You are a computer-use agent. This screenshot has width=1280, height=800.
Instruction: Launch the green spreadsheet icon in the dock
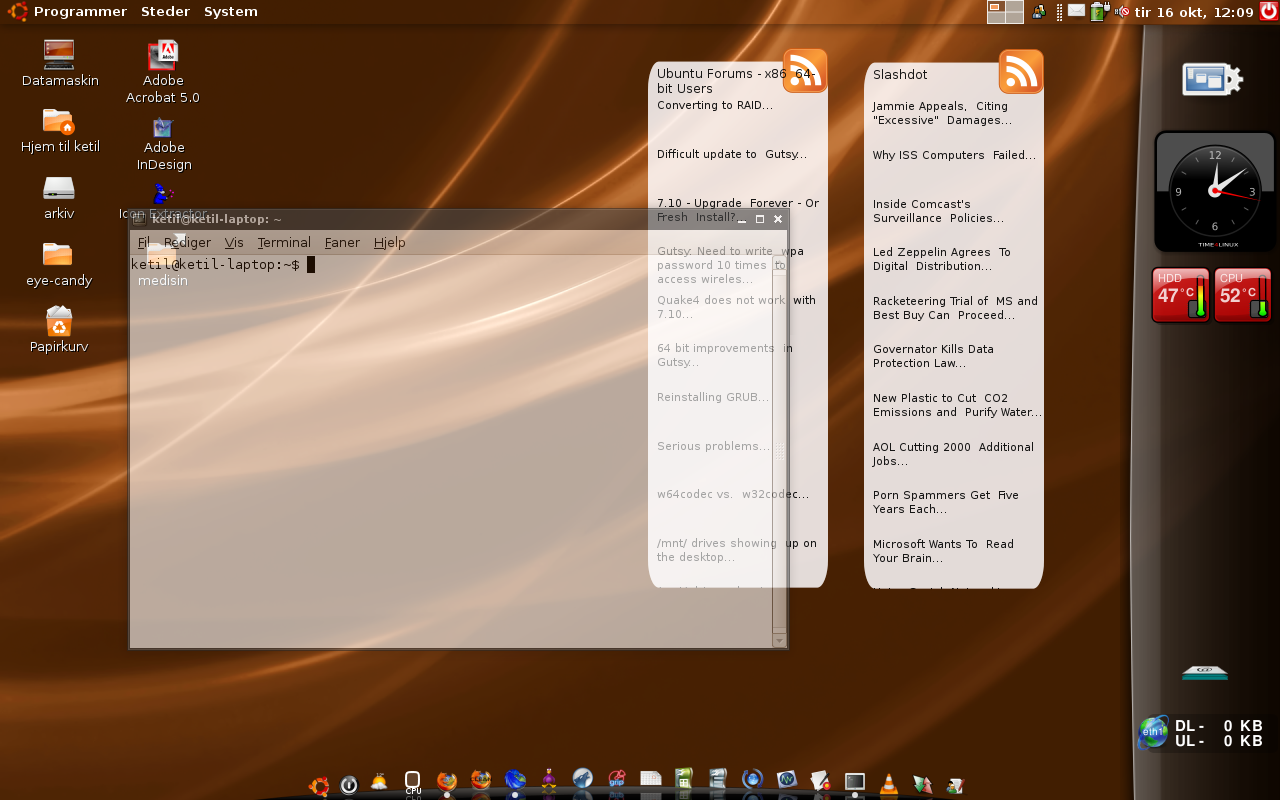coord(684,779)
